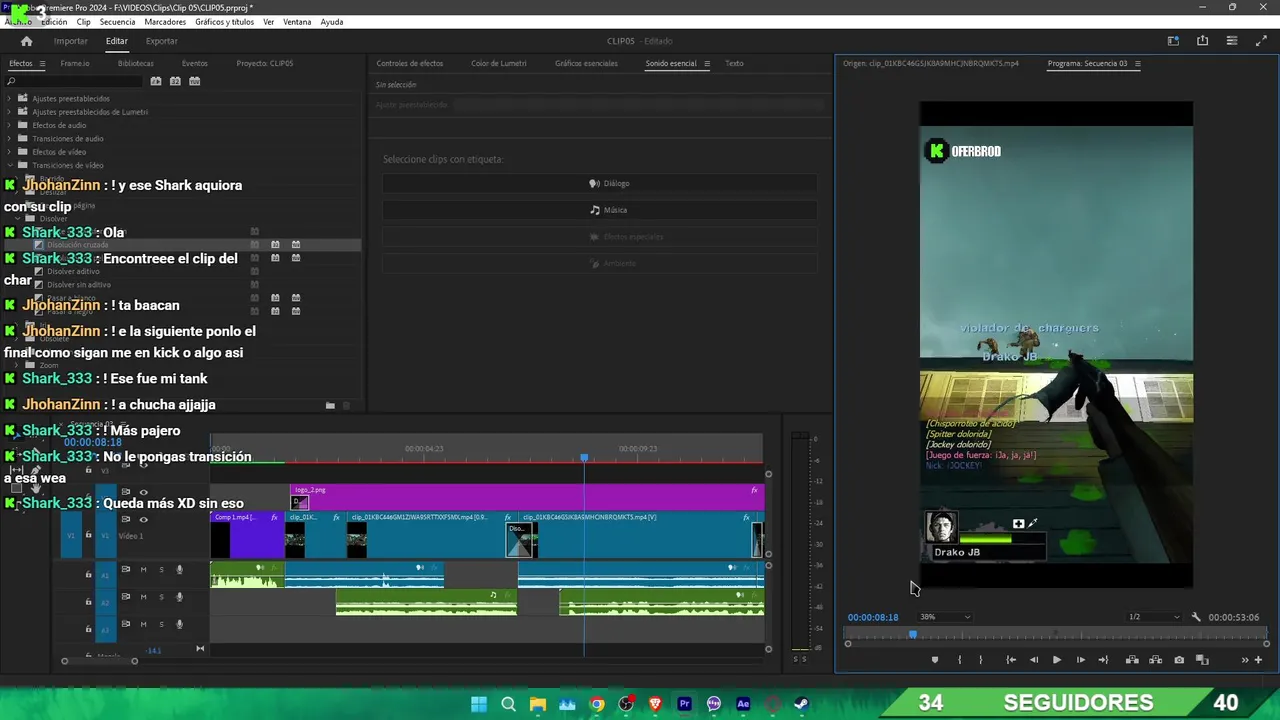Solo audio track A2
The width and height of the screenshot is (1280, 720).
click(x=161, y=597)
